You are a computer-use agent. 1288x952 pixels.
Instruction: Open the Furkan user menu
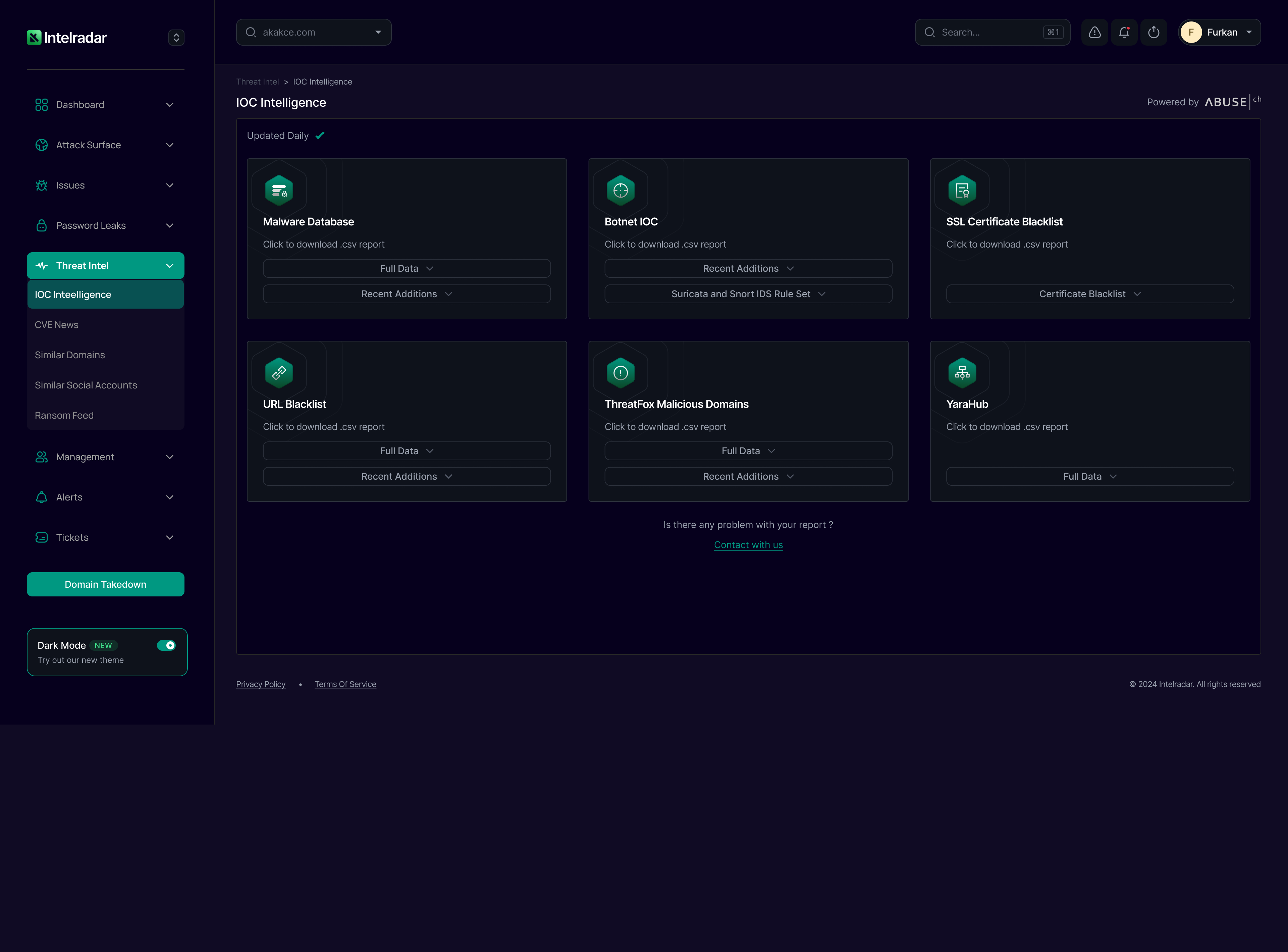coord(1220,32)
